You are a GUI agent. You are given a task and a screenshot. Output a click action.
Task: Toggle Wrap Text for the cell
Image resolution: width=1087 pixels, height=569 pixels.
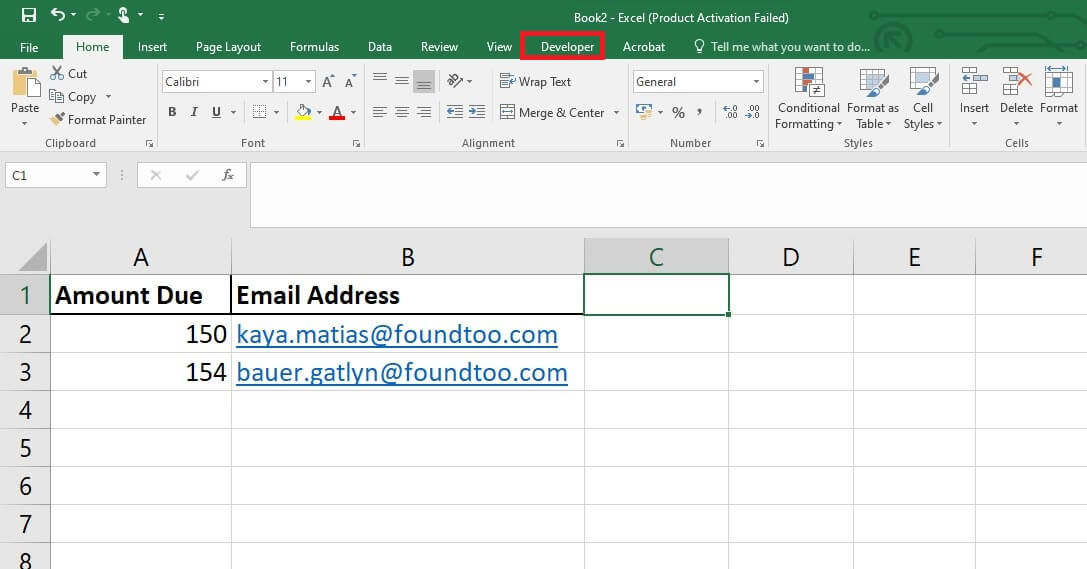coord(536,82)
